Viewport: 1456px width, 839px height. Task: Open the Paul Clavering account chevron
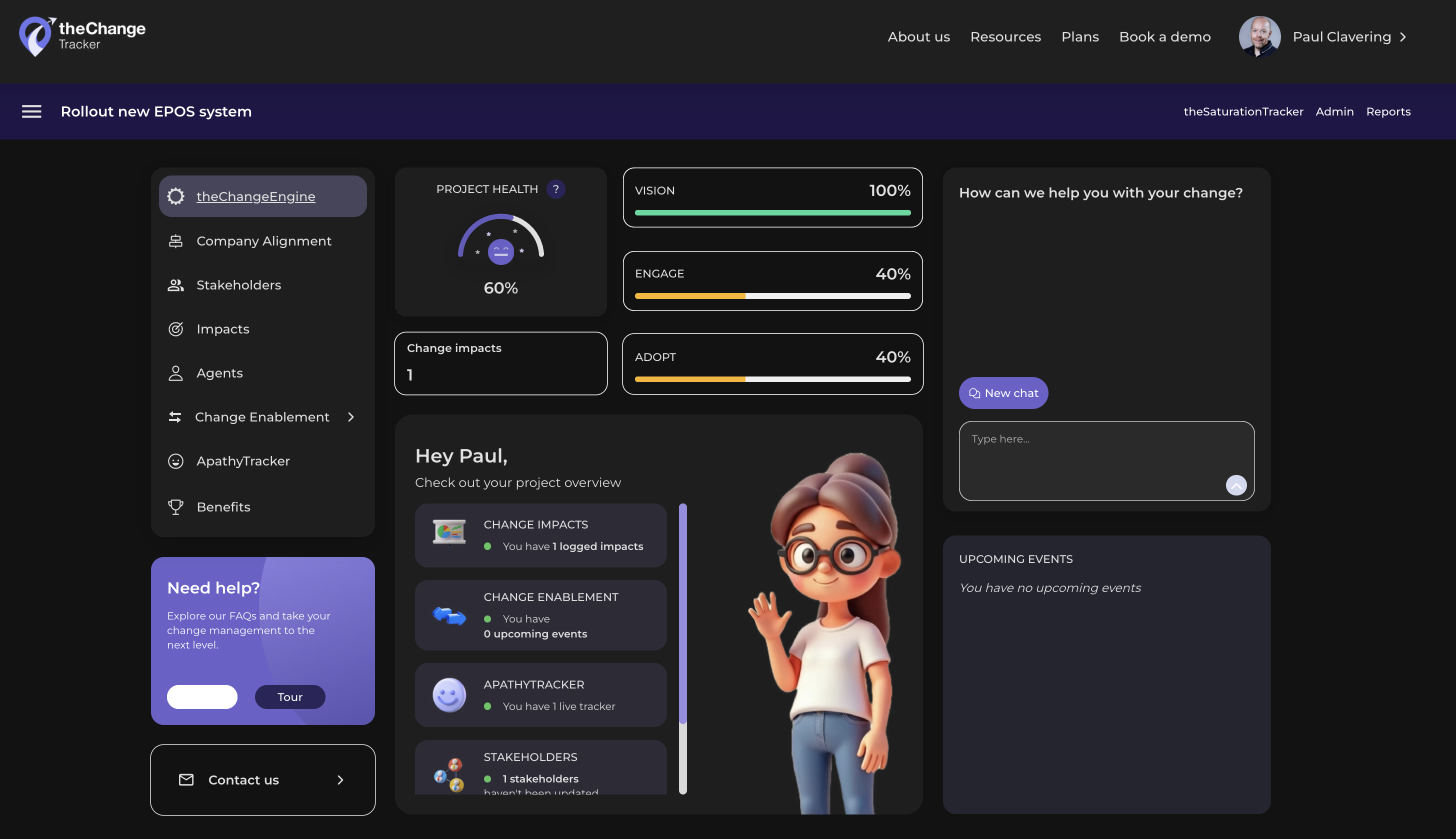click(1403, 37)
